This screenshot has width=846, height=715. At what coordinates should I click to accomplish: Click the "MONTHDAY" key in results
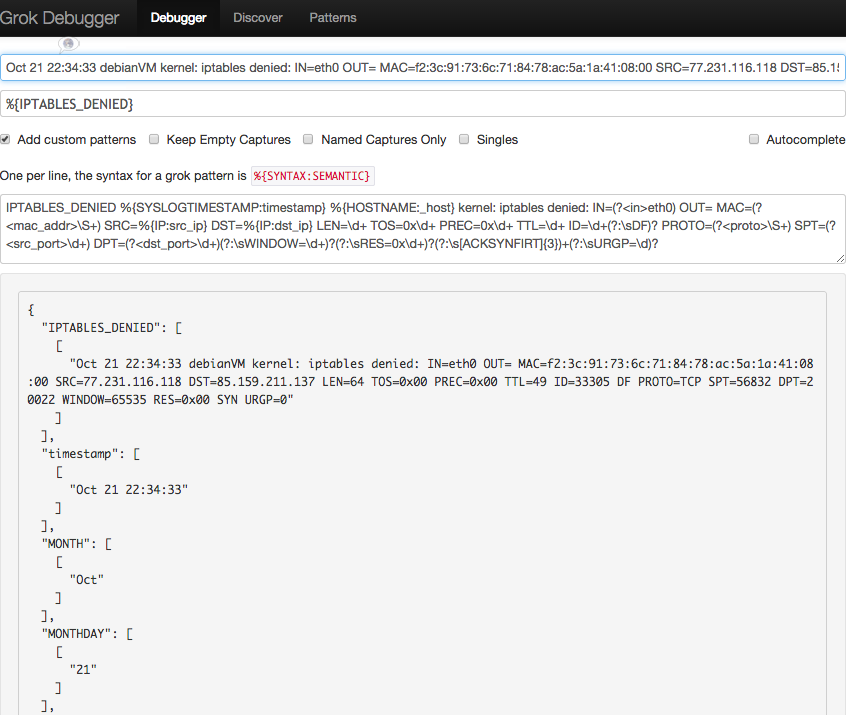pyautogui.click(x=82, y=633)
